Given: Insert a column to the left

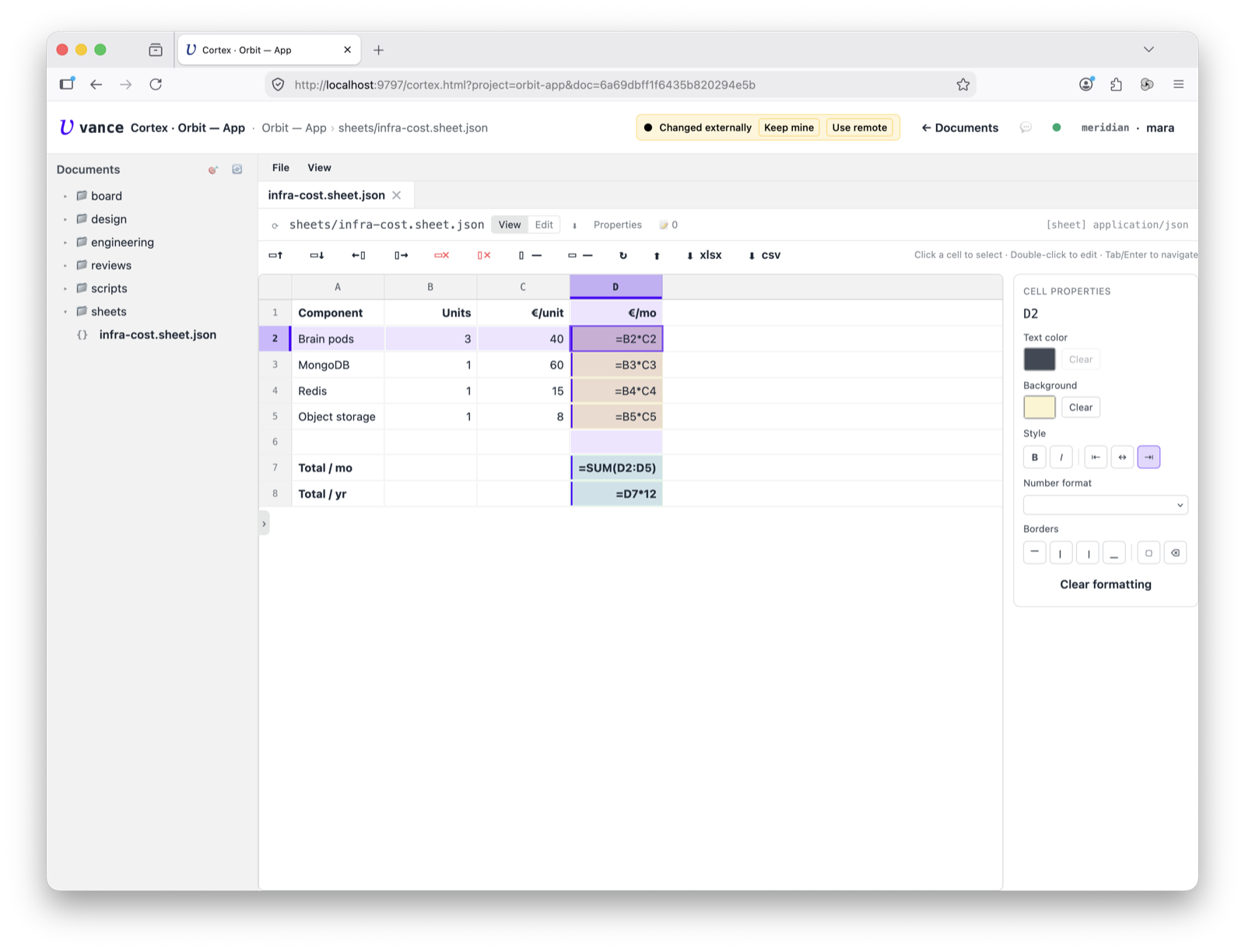Looking at the screenshot, I should [359, 255].
